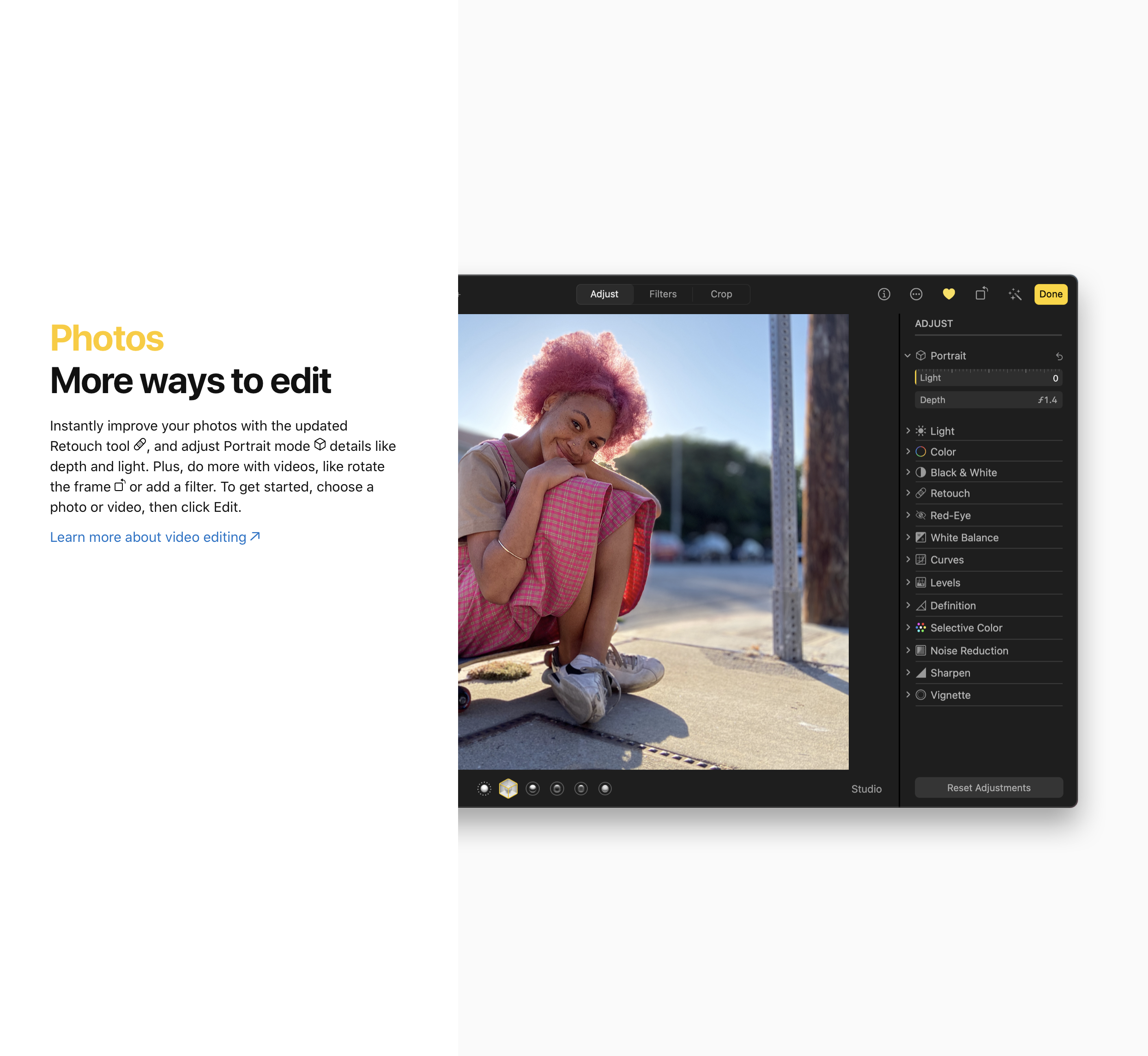Click the Studio lighting label
Viewport: 1148px width, 1056px height.
[x=866, y=789]
